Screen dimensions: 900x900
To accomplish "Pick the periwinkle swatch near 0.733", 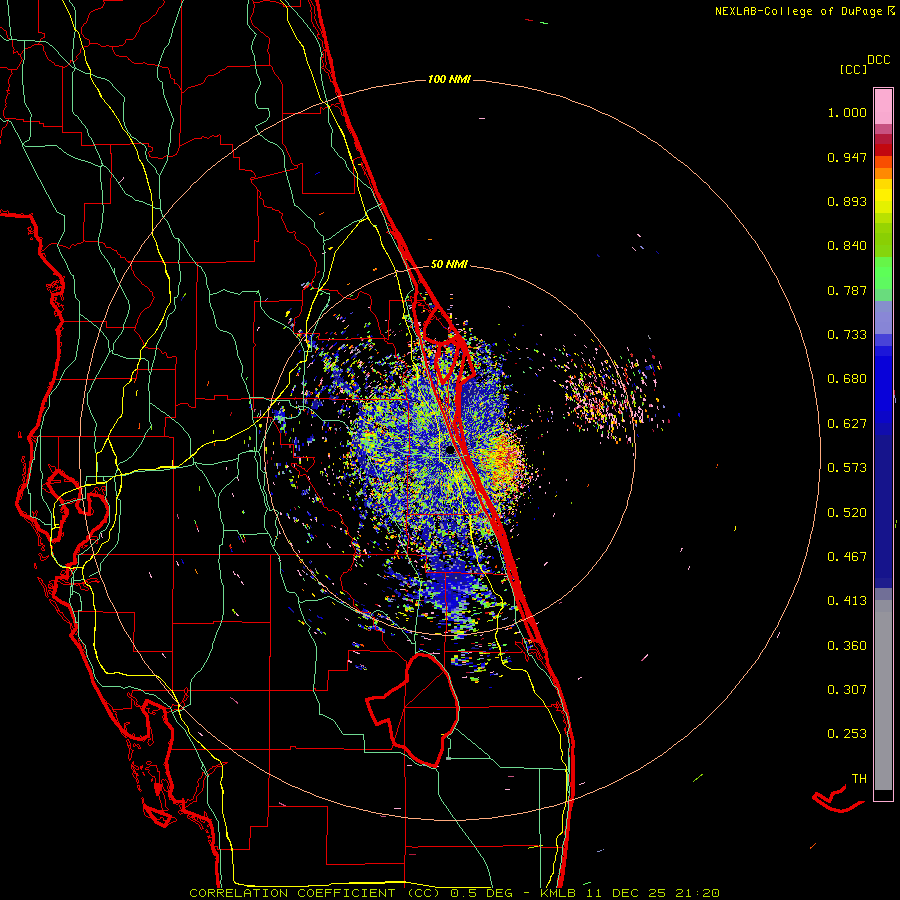I will [883, 318].
